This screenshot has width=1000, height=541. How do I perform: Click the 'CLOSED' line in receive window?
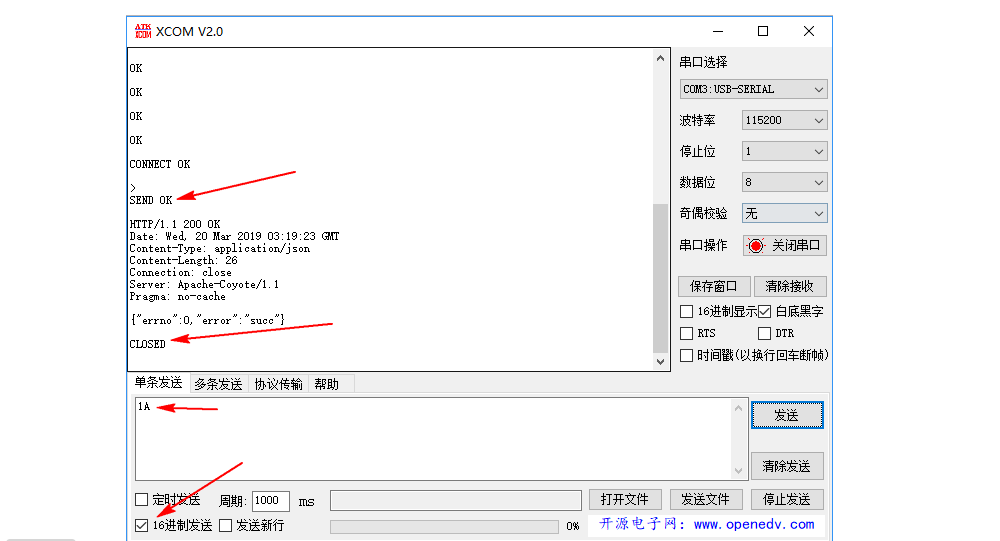(147, 345)
